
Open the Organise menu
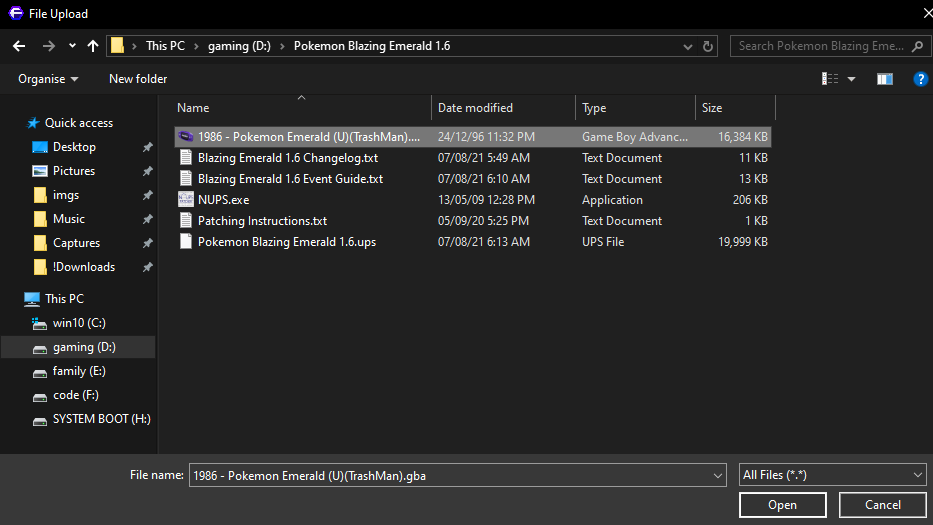coord(48,79)
